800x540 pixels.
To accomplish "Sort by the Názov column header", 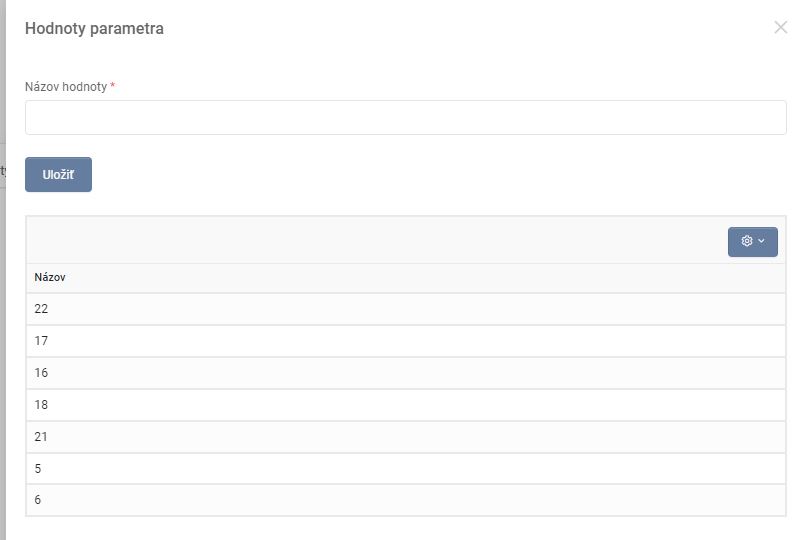I will coord(50,277).
